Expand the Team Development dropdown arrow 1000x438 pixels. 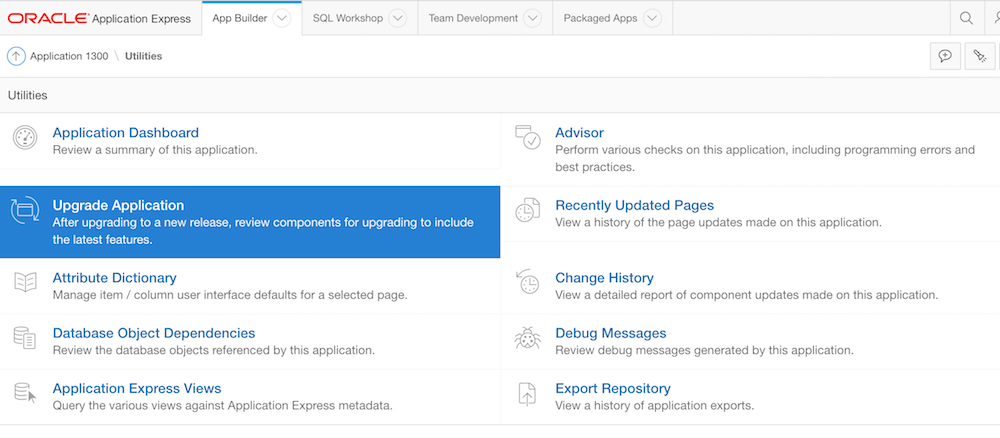point(533,18)
